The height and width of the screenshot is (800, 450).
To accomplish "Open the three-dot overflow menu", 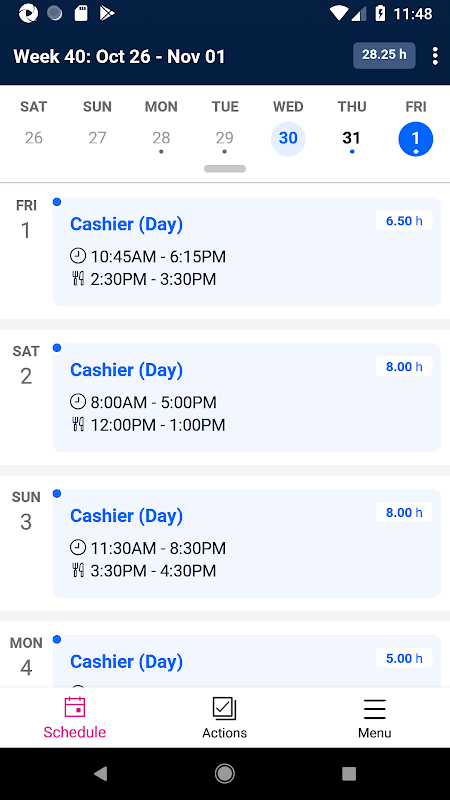I will point(435,56).
